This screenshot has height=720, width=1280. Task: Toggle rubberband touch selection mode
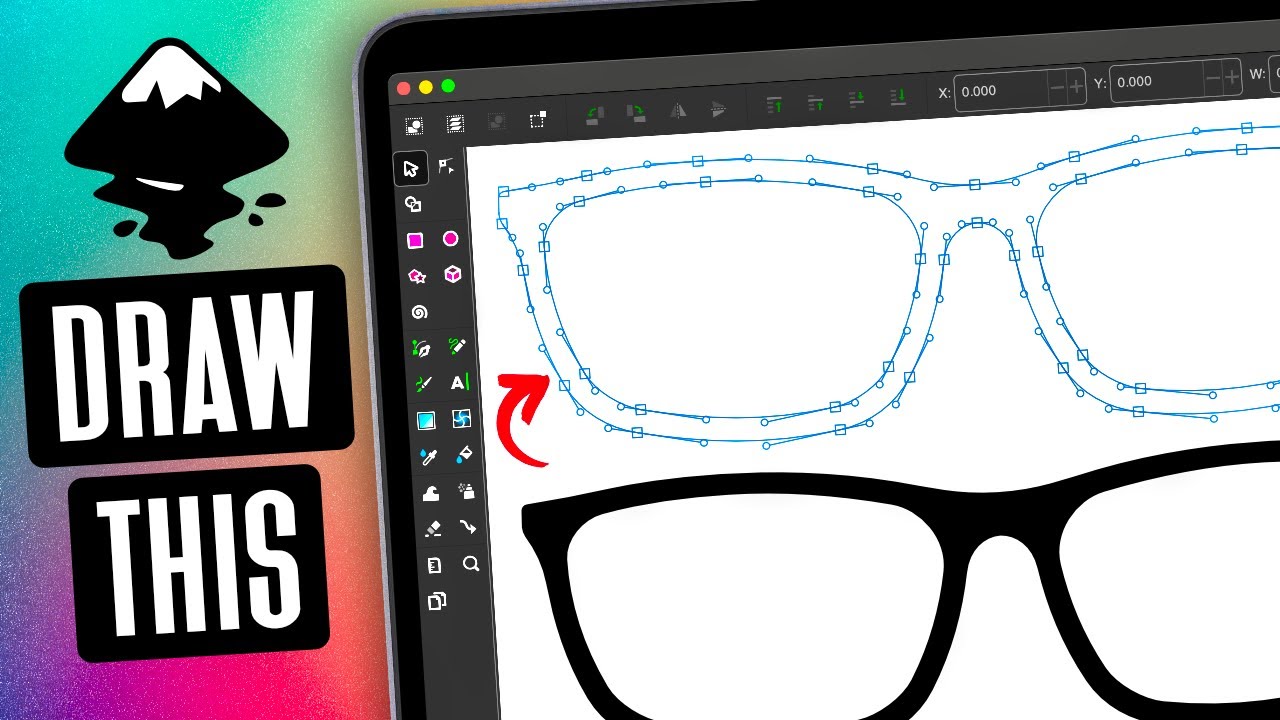click(x=537, y=120)
